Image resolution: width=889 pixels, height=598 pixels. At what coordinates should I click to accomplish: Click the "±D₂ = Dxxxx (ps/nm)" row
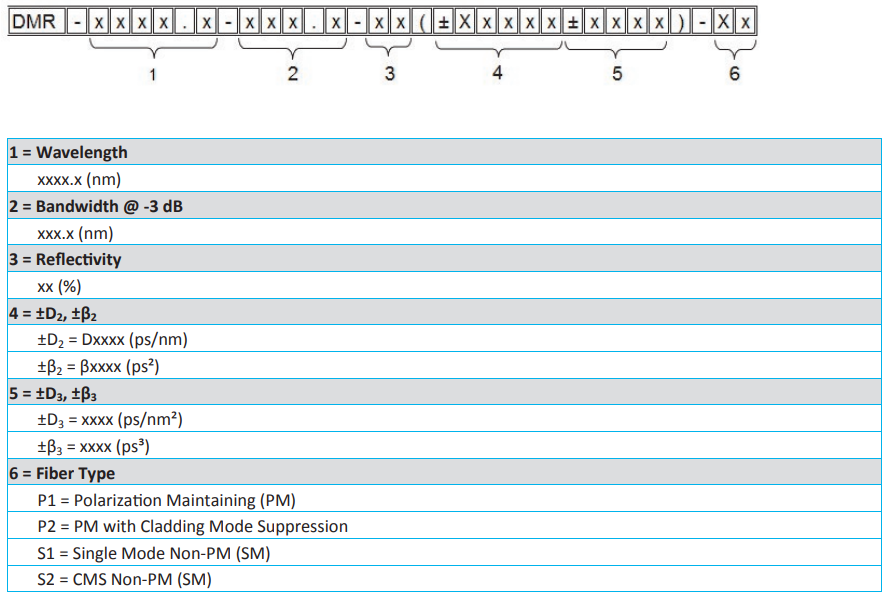coord(112,339)
